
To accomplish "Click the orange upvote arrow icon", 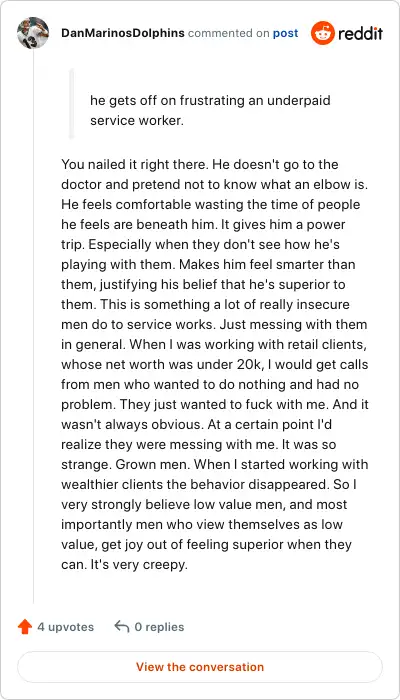I will pyautogui.click(x=25, y=627).
